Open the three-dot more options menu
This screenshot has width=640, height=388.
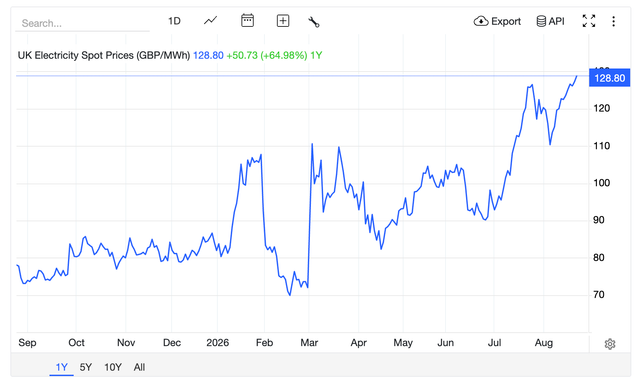point(613,21)
